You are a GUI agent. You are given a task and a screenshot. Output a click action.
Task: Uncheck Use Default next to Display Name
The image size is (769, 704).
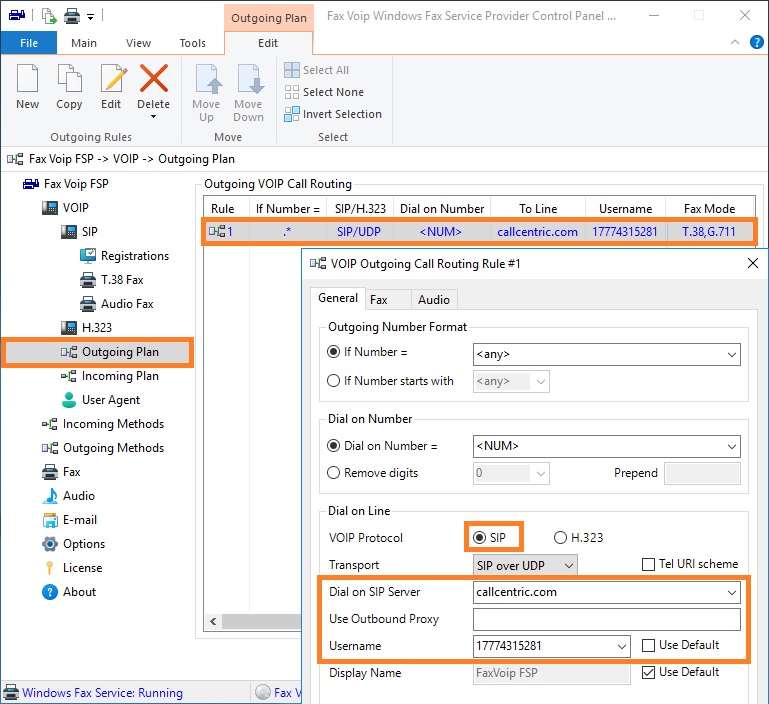coord(648,672)
